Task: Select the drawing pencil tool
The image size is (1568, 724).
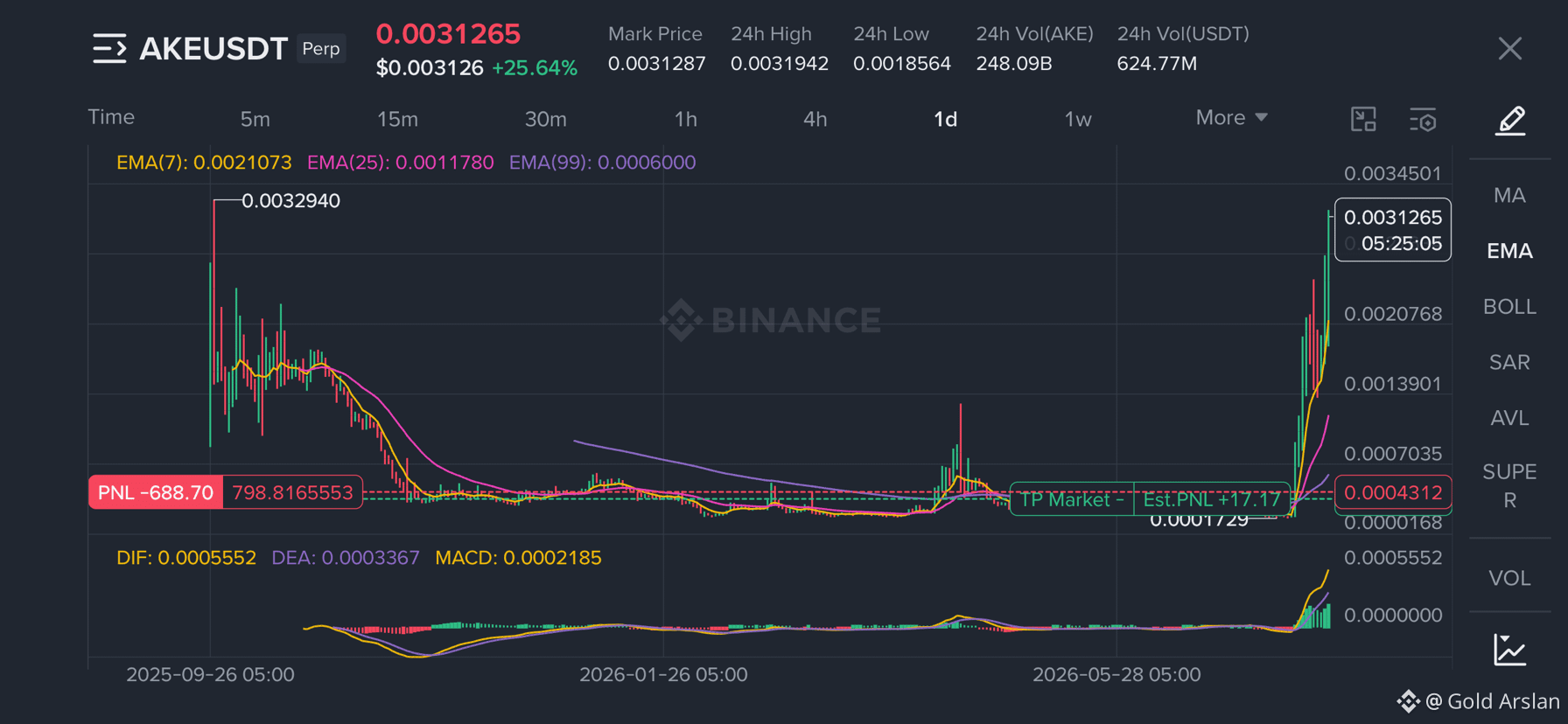Action: coord(1510,121)
